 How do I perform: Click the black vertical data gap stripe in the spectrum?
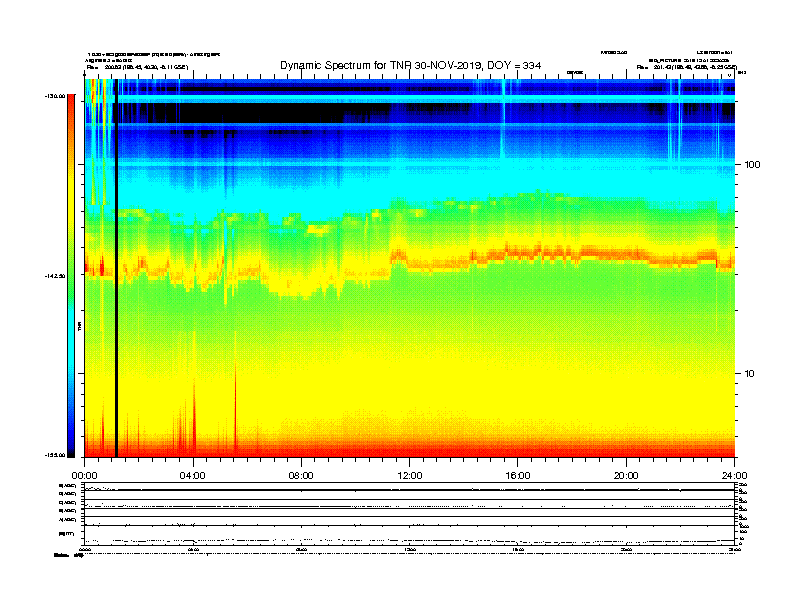[116, 268]
